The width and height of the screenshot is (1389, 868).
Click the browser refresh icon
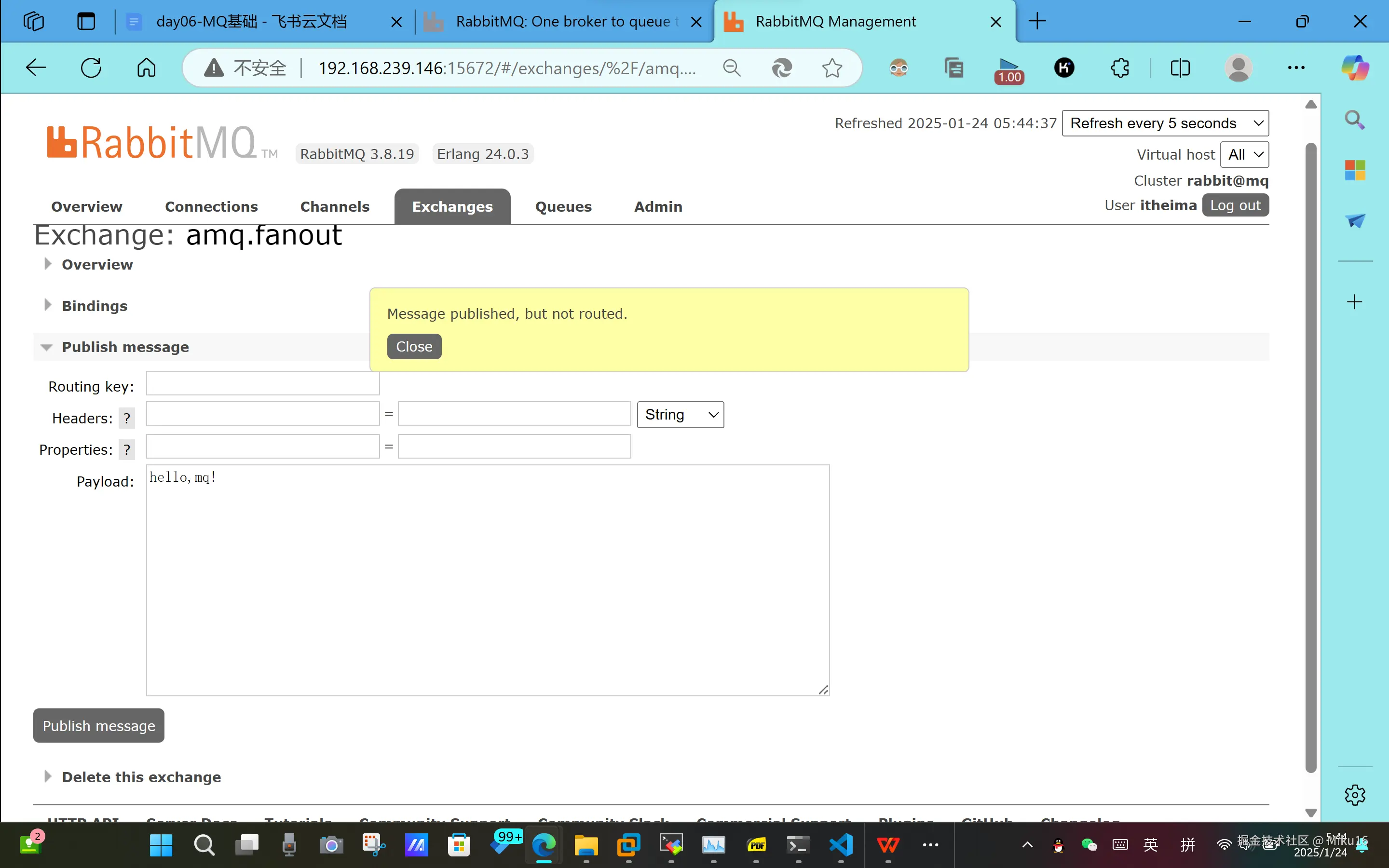(91, 68)
